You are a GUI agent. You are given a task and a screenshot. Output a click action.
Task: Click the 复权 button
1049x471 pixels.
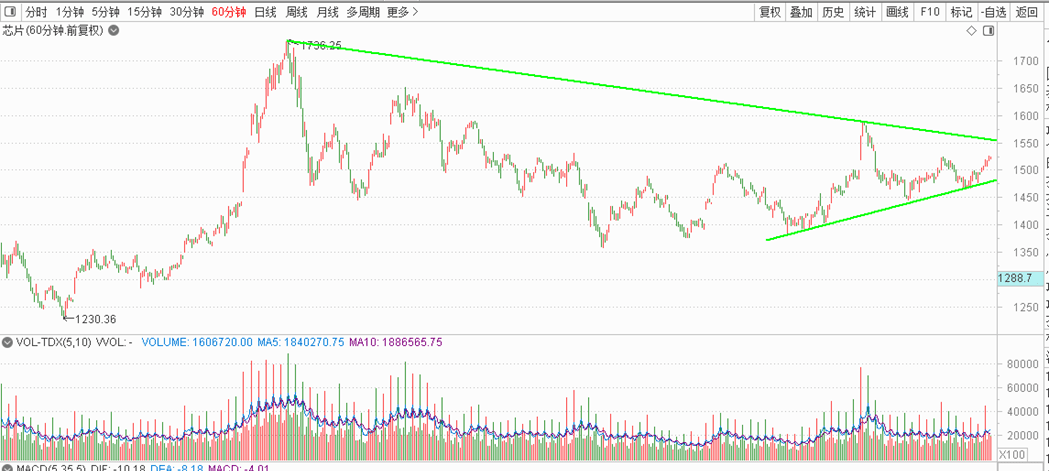point(769,11)
